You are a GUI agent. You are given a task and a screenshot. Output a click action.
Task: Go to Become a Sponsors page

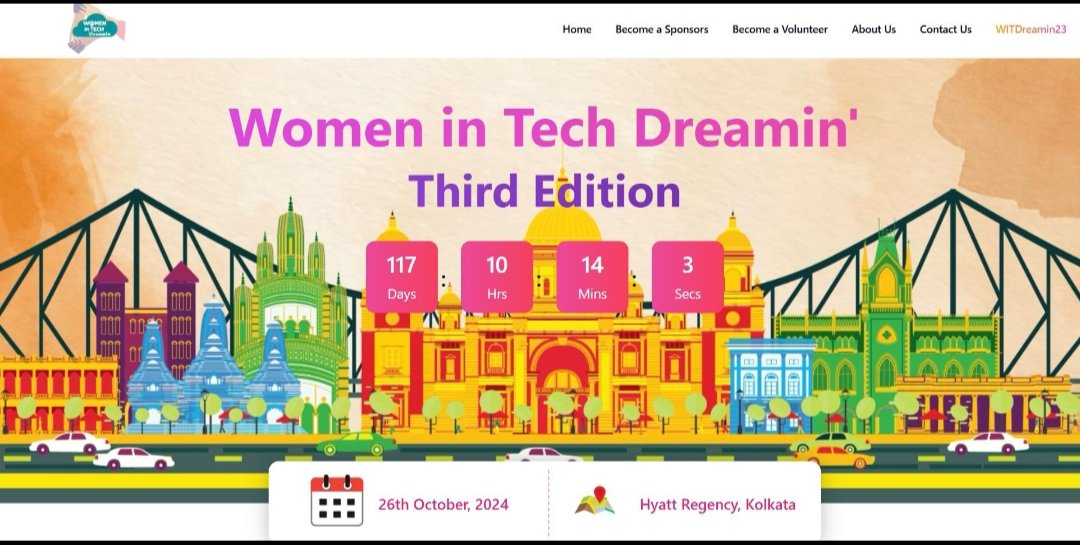coord(661,29)
